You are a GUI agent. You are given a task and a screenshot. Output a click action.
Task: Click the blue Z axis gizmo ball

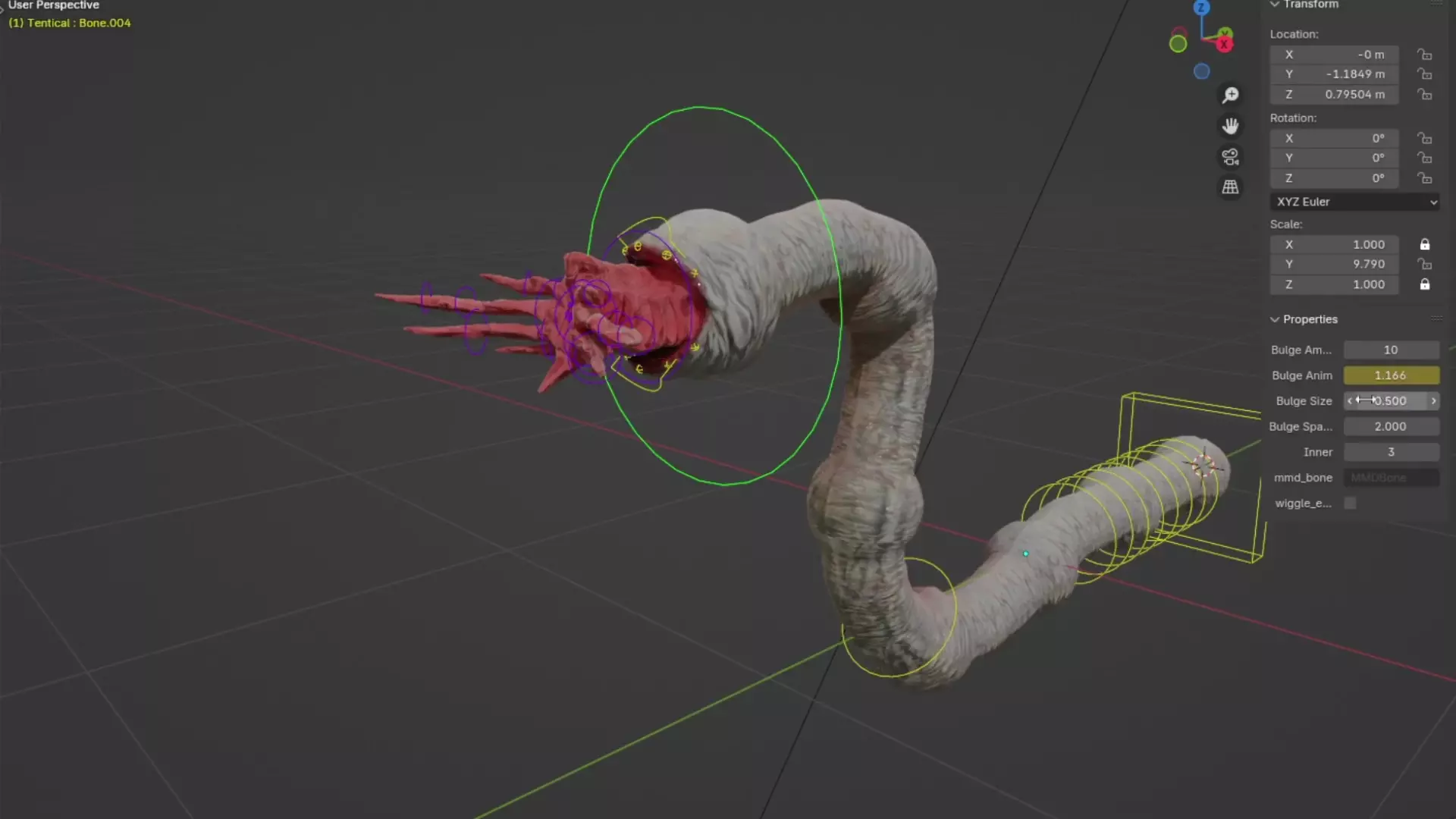(1201, 8)
